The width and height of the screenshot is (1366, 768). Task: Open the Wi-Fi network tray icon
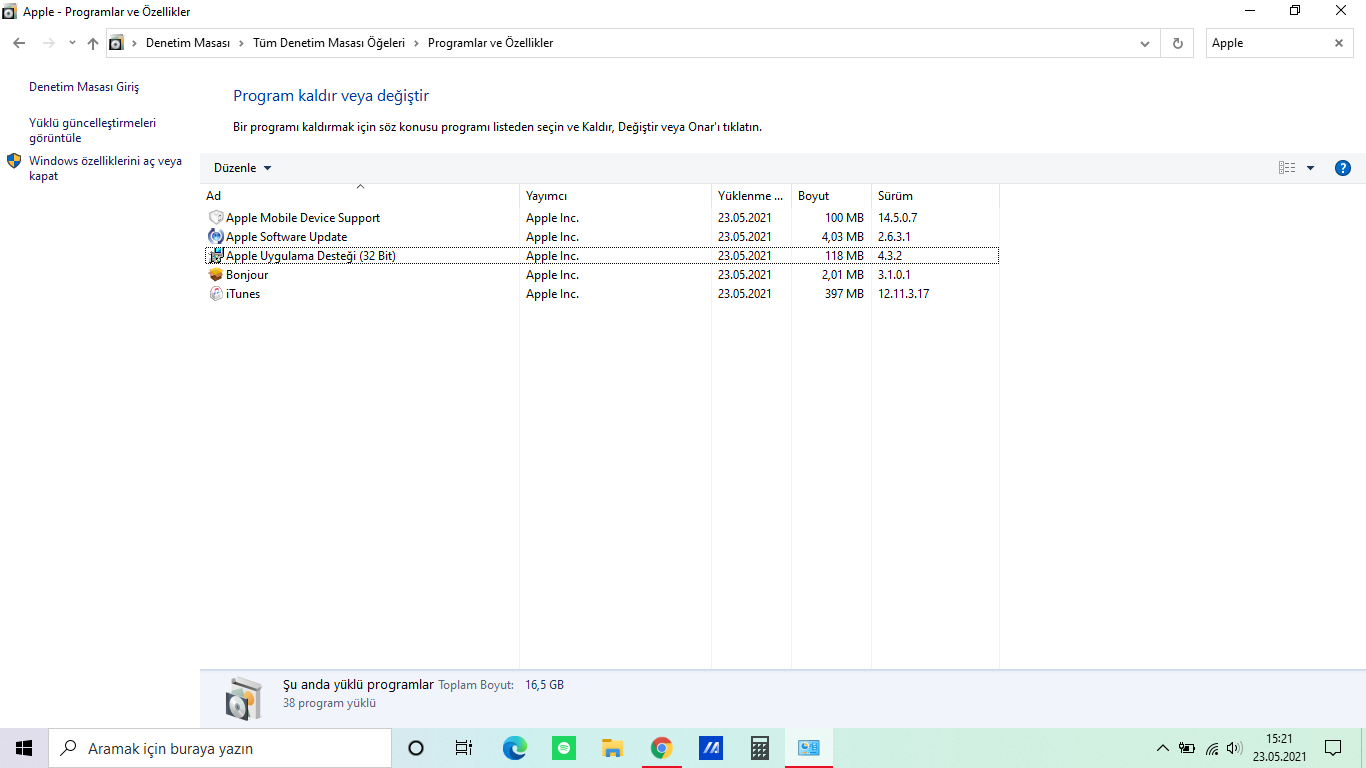(1212, 748)
